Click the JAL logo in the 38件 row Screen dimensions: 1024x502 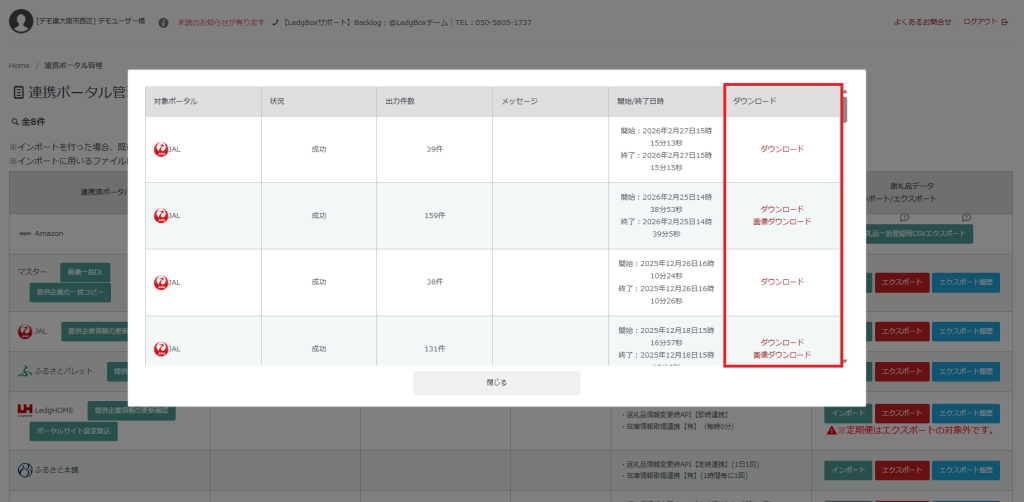(161, 282)
